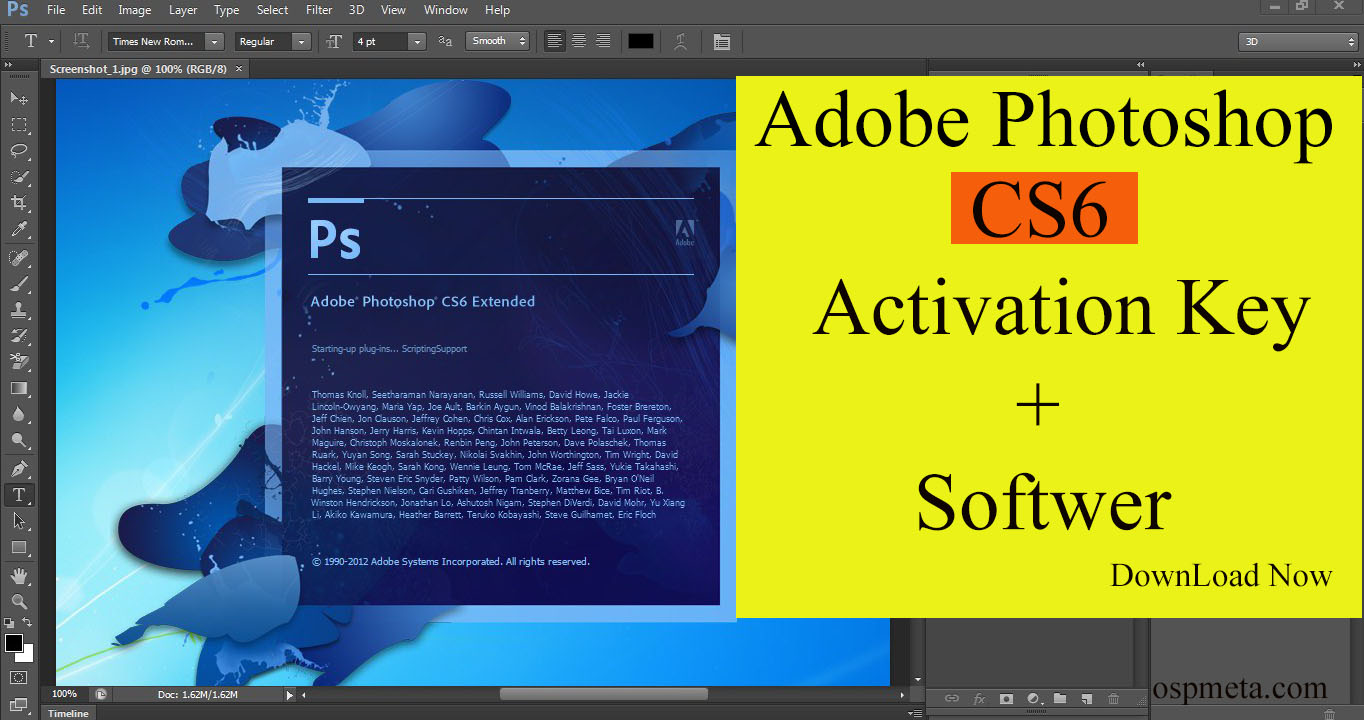Open the Timeline panel tab
The height and width of the screenshot is (720, 1364).
click(68, 713)
